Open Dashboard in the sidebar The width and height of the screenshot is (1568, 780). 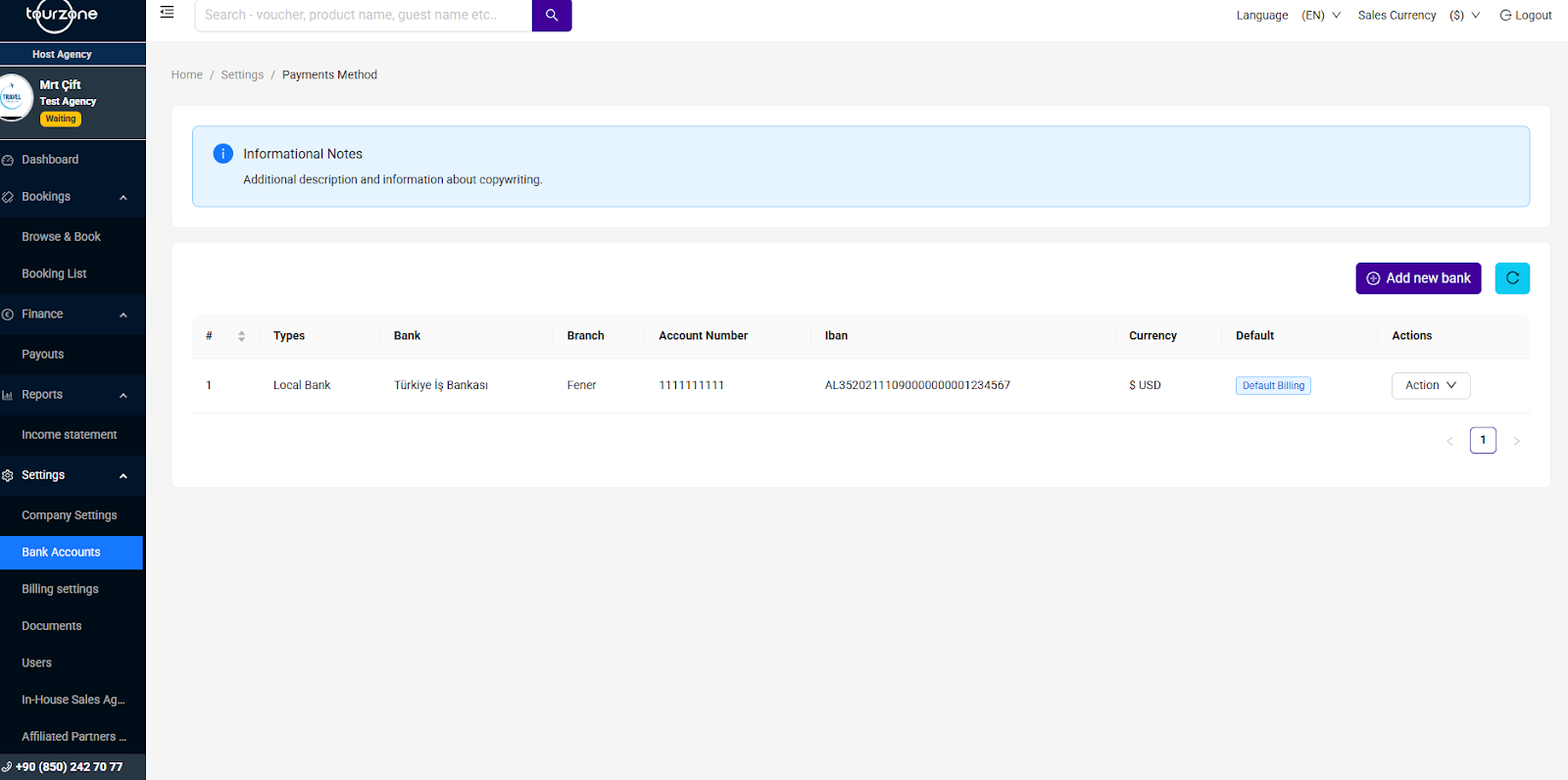pyautogui.click(x=50, y=160)
